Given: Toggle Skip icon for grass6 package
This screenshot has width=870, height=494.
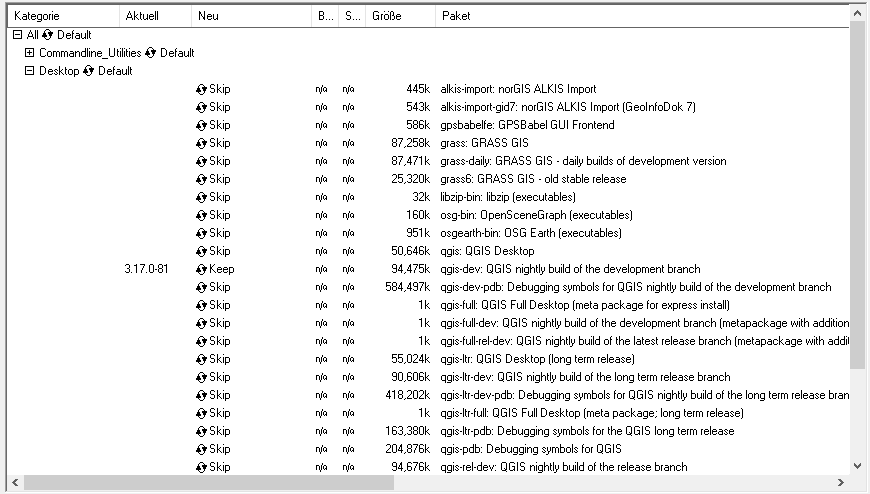Looking at the screenshot, I should click(201, 179).
